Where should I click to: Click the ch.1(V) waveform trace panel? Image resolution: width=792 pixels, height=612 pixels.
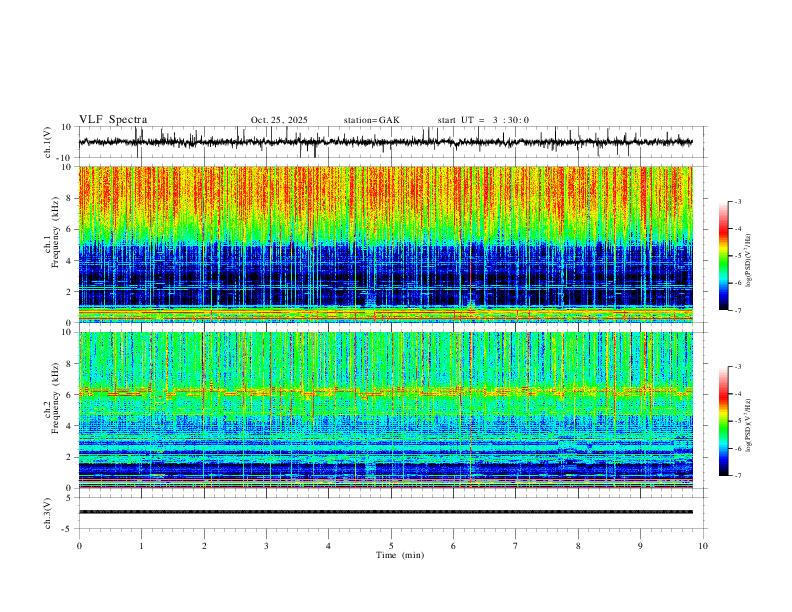[x=393, y=142]
